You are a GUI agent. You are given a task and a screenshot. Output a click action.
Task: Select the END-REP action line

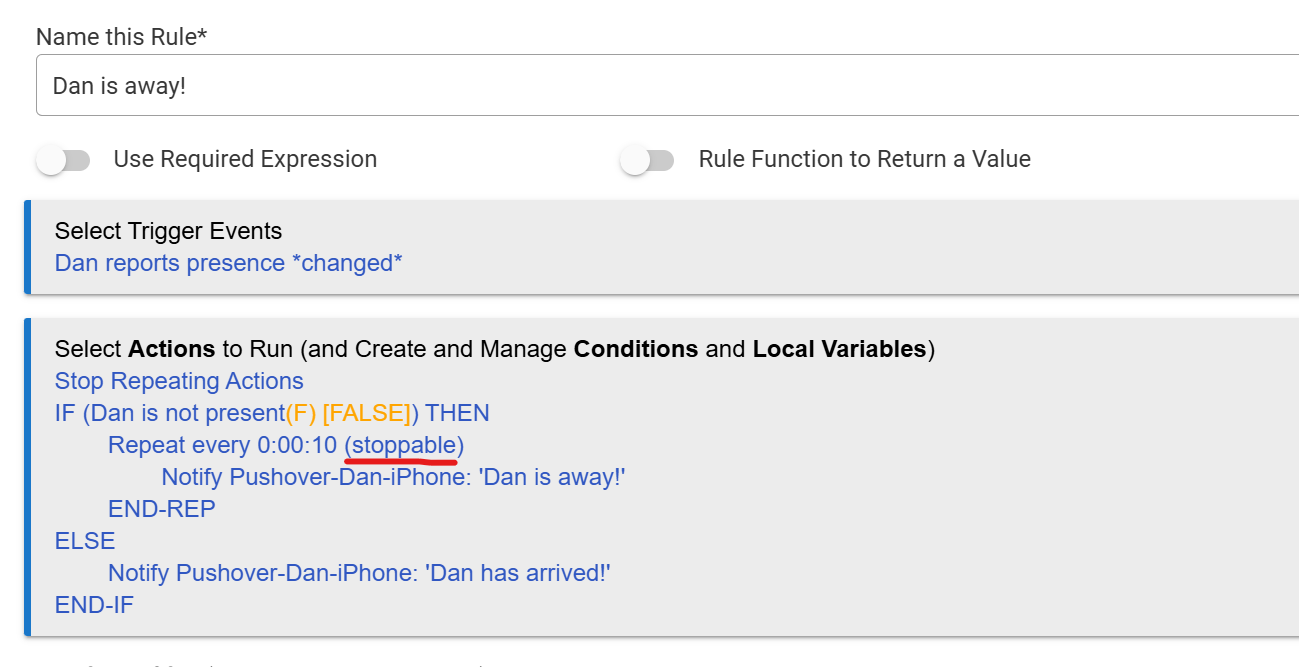[161, 509]
